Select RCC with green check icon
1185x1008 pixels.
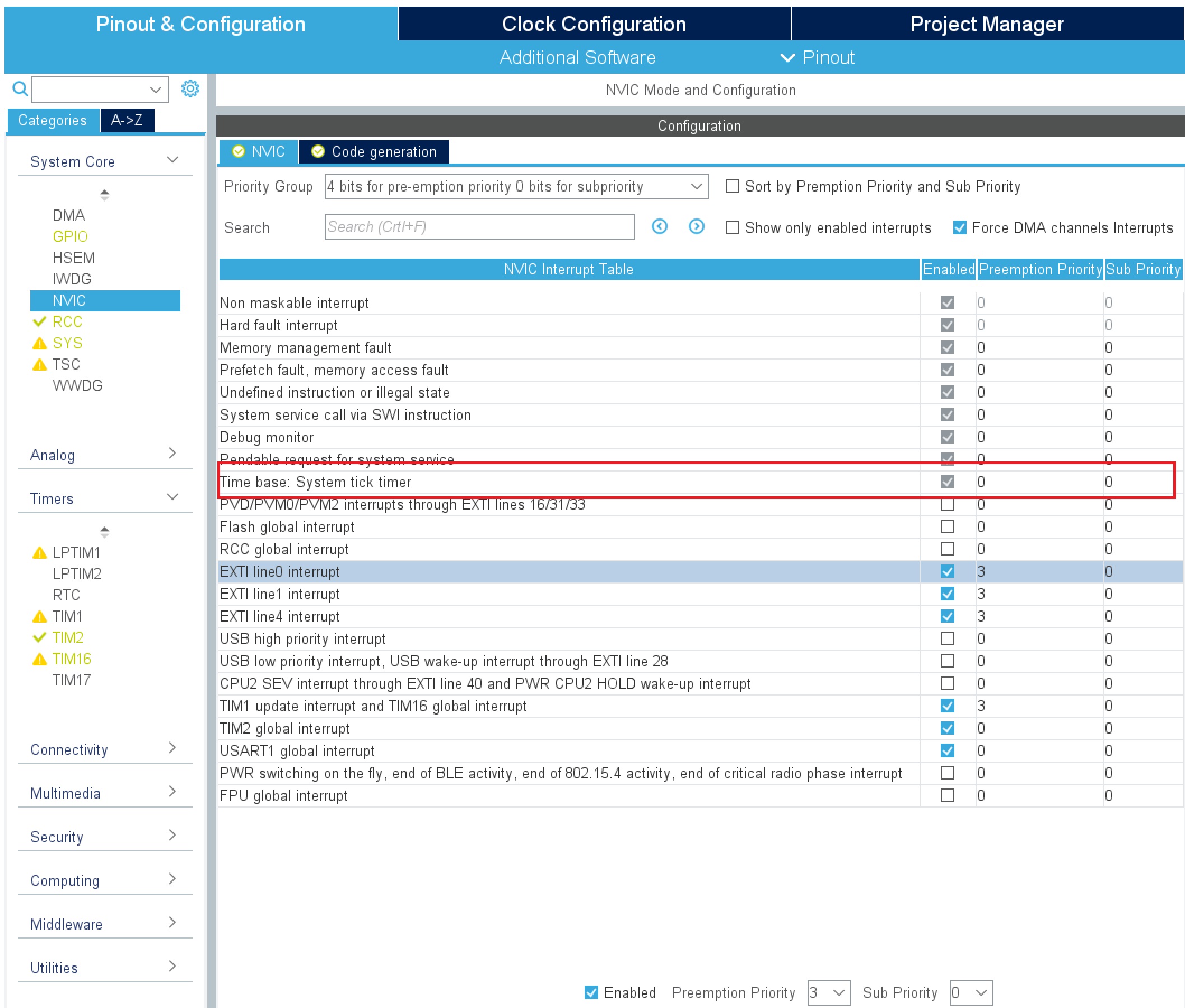pyautogui.click(x=67, y=321)
